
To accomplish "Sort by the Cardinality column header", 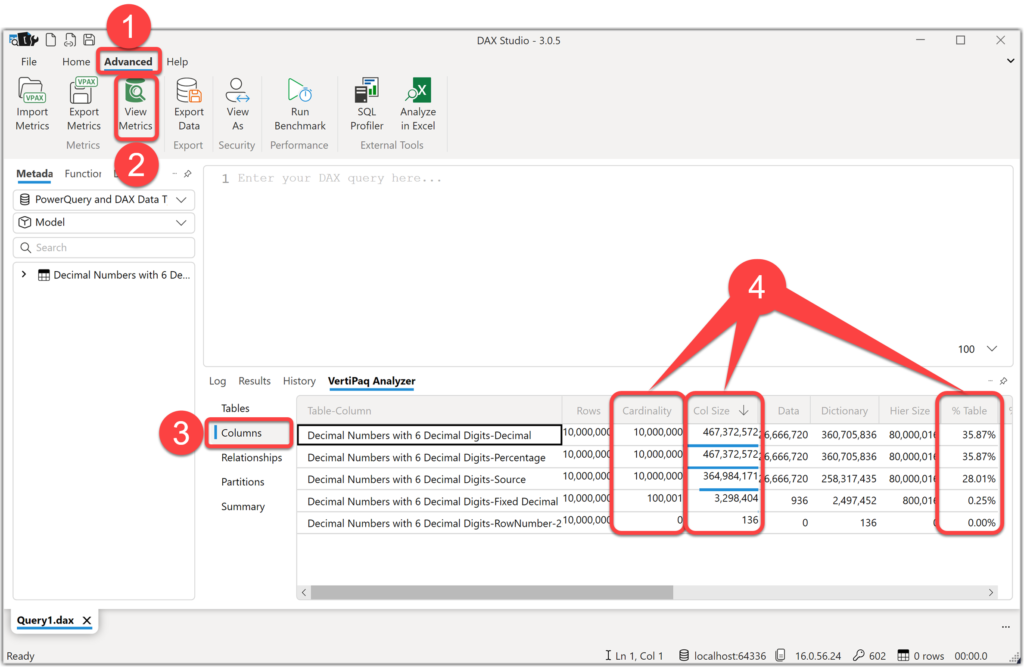I will click(x=647, y=410).
